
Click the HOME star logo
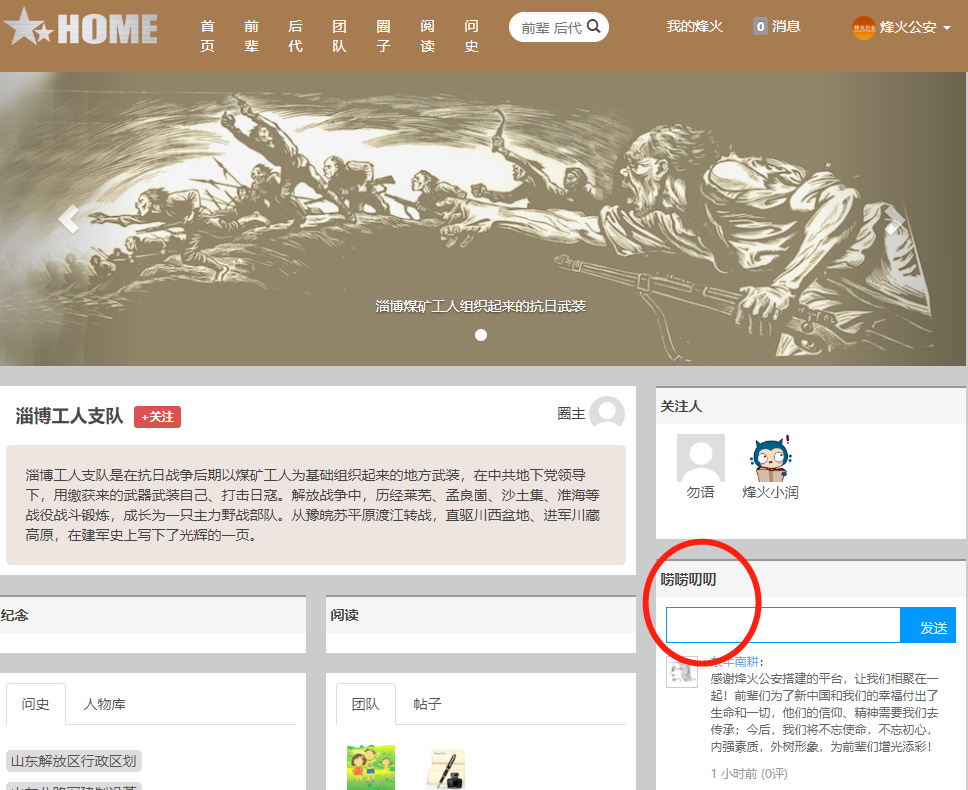81,28
